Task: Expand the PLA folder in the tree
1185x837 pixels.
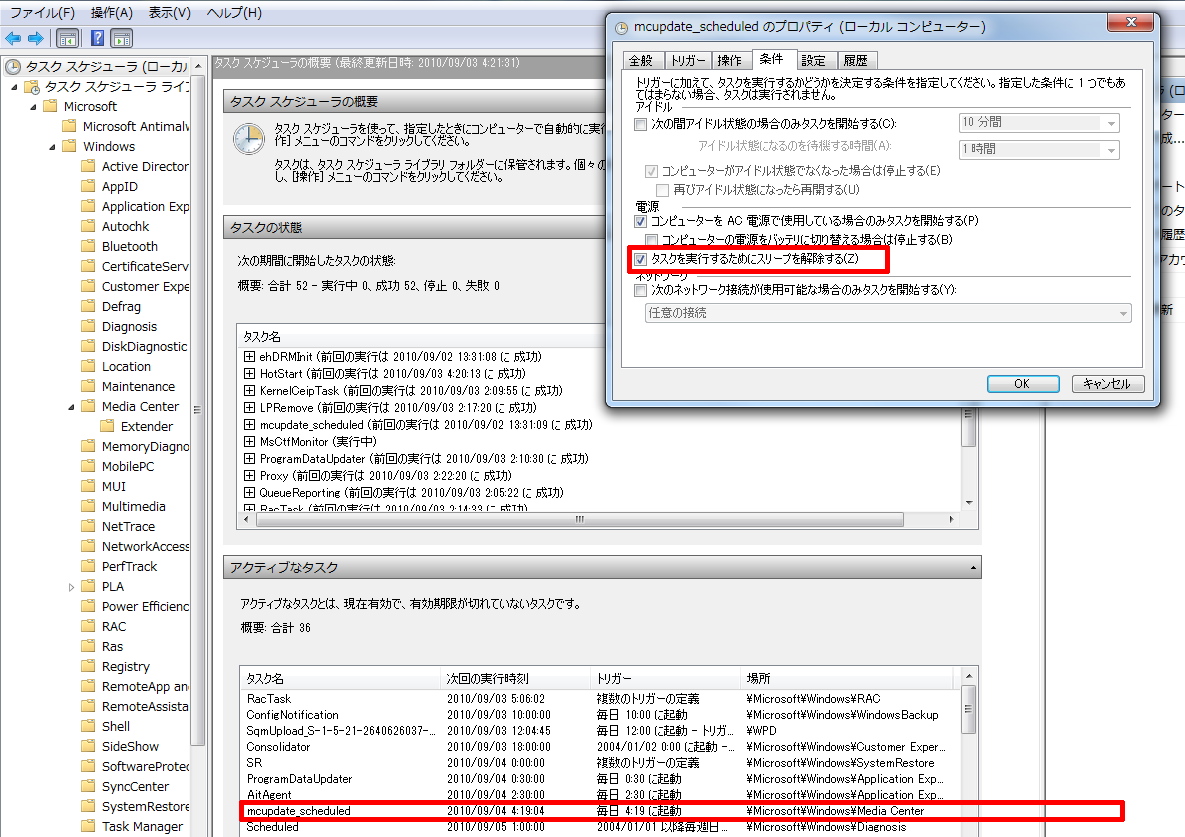Action: tap(71, 587)
